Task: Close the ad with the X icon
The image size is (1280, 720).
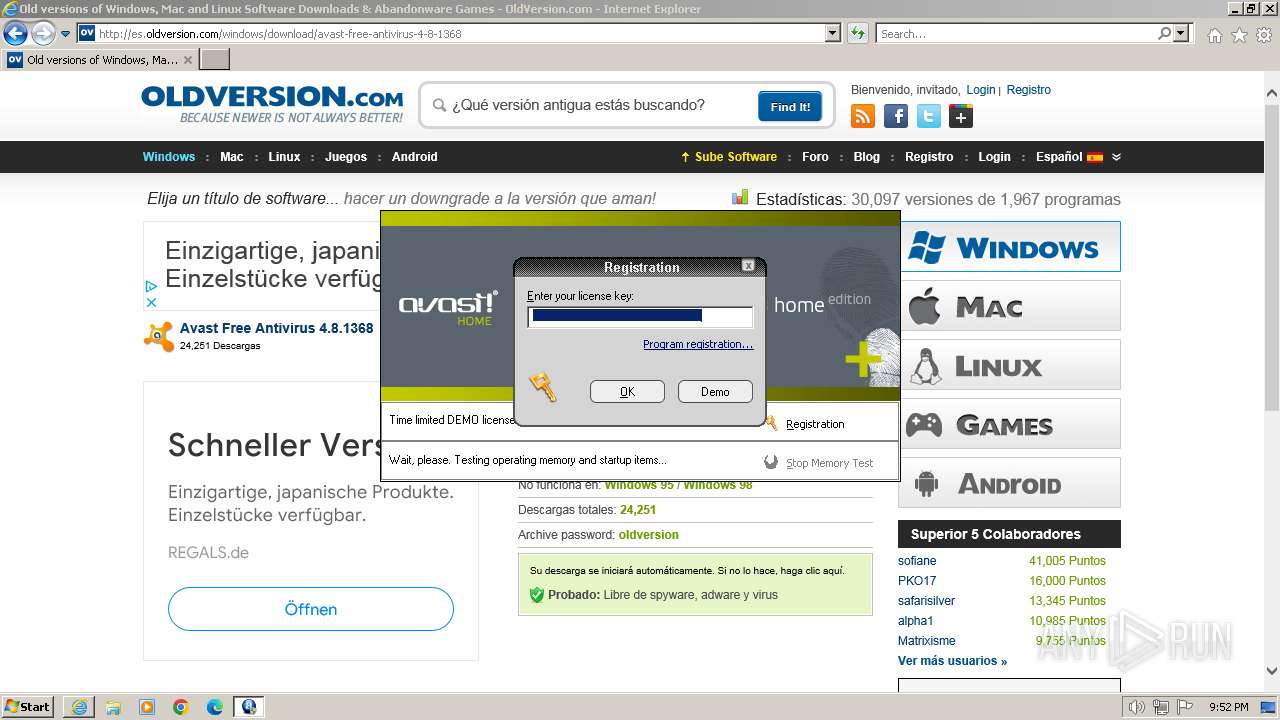Action: pos(151,302)
